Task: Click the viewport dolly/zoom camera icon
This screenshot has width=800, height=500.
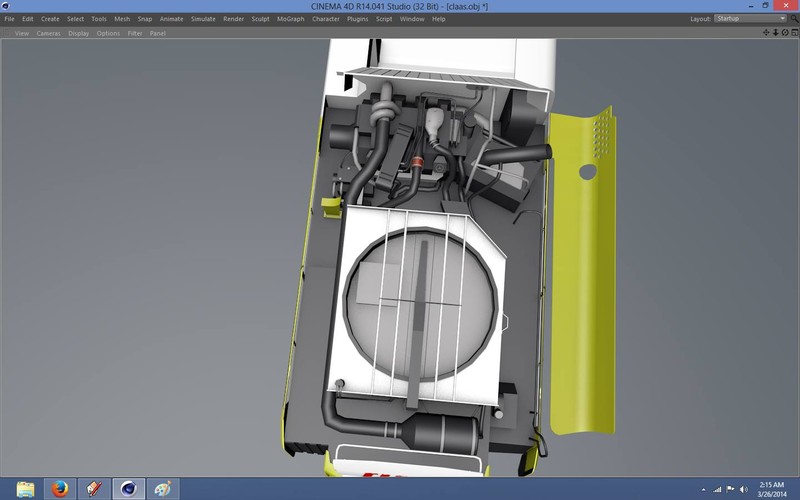Action: (775, 33)
